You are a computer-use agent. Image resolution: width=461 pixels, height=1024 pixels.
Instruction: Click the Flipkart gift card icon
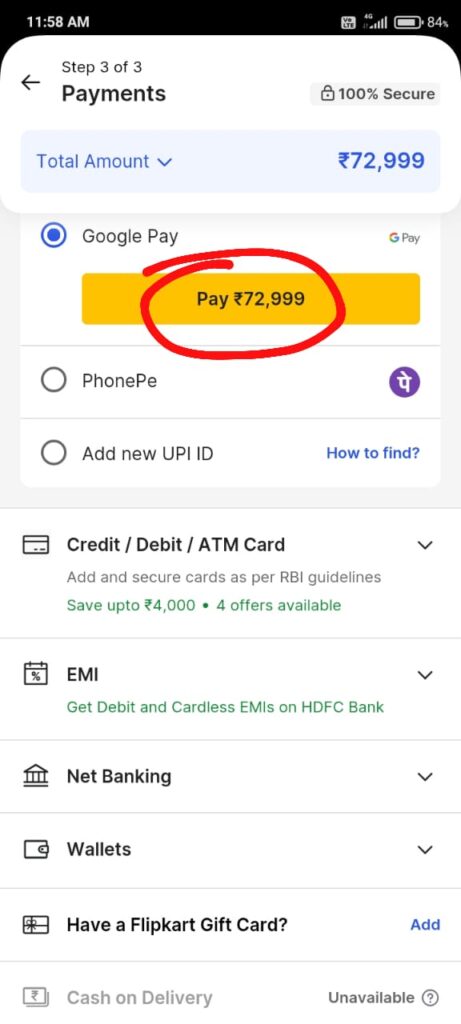[x=36, y=925]
